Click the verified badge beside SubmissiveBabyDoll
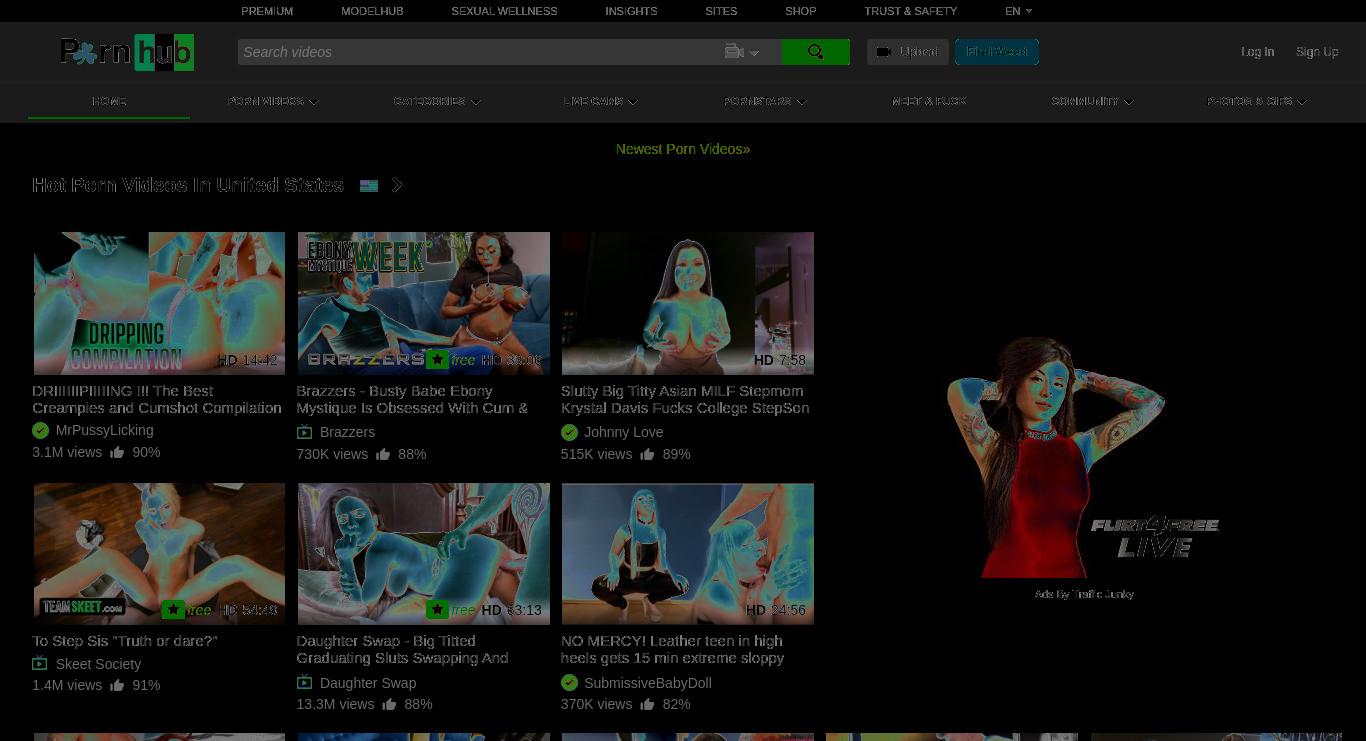 pyautogui.click(x=569, y=682)
